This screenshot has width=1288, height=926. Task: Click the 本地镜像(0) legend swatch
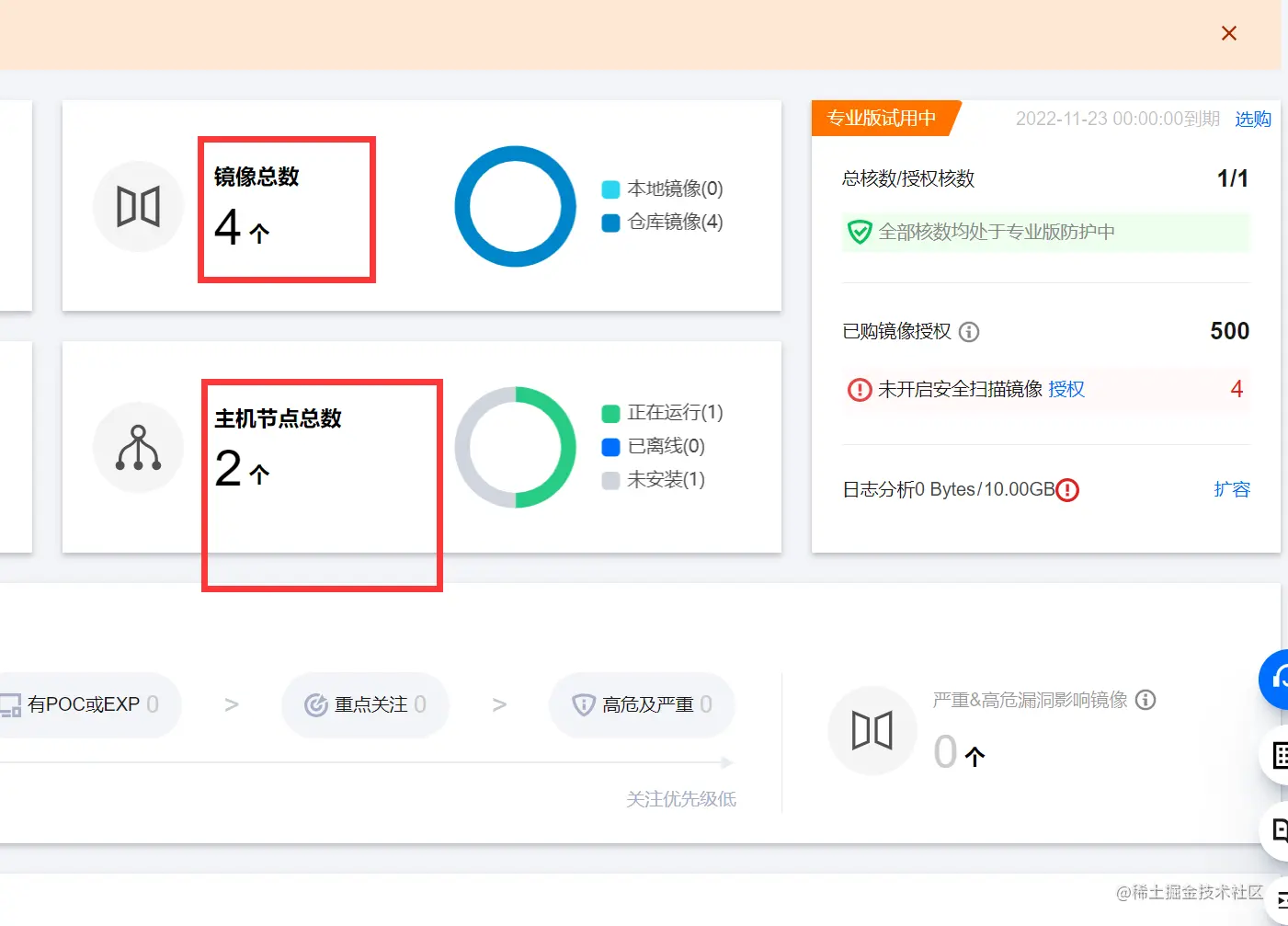point(610,189)
